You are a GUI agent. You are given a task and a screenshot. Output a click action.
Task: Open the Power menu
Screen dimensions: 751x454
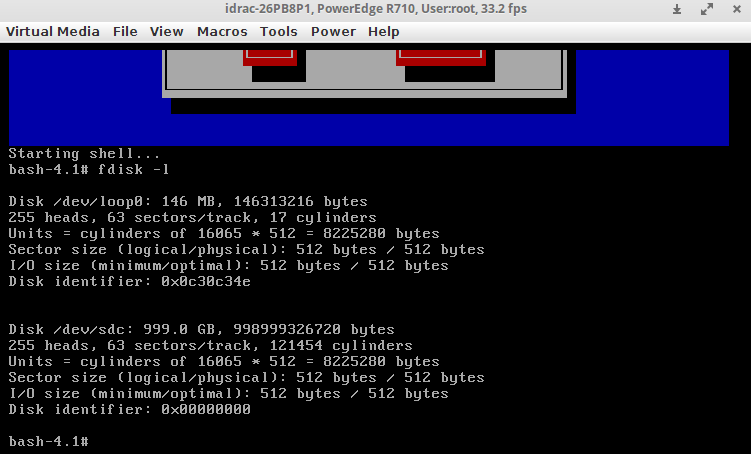click(333, 31)
